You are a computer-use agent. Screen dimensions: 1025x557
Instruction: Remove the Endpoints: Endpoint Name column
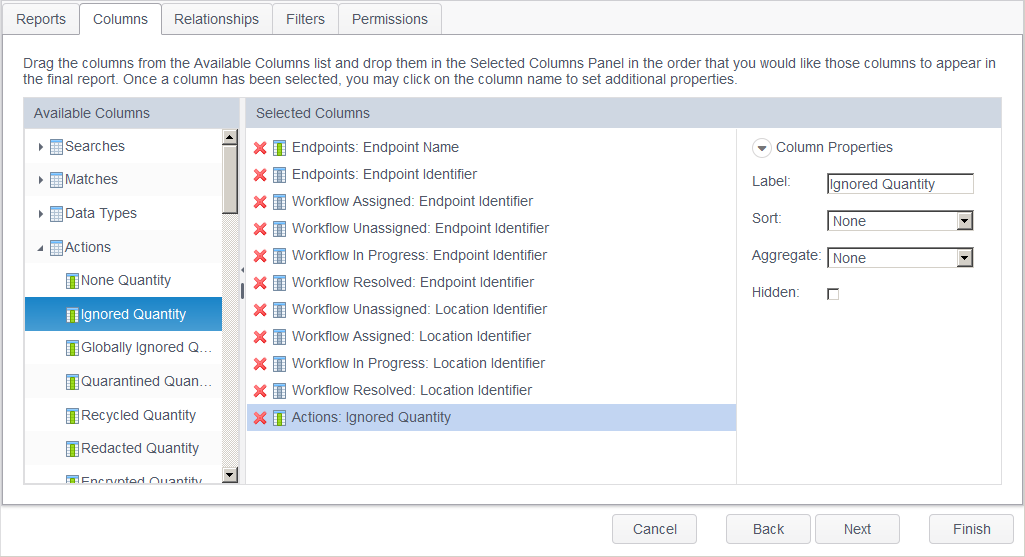(x=260, y=148)
